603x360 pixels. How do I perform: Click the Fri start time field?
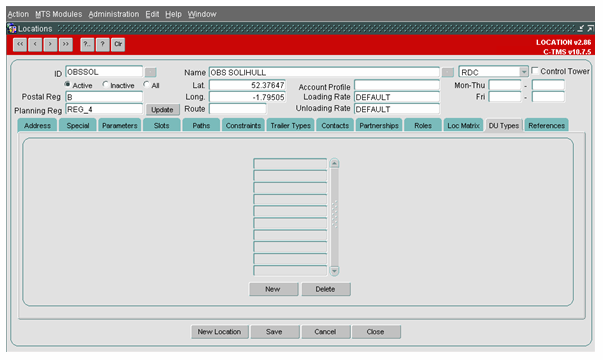pyautogui.click(x=505, y=97)
